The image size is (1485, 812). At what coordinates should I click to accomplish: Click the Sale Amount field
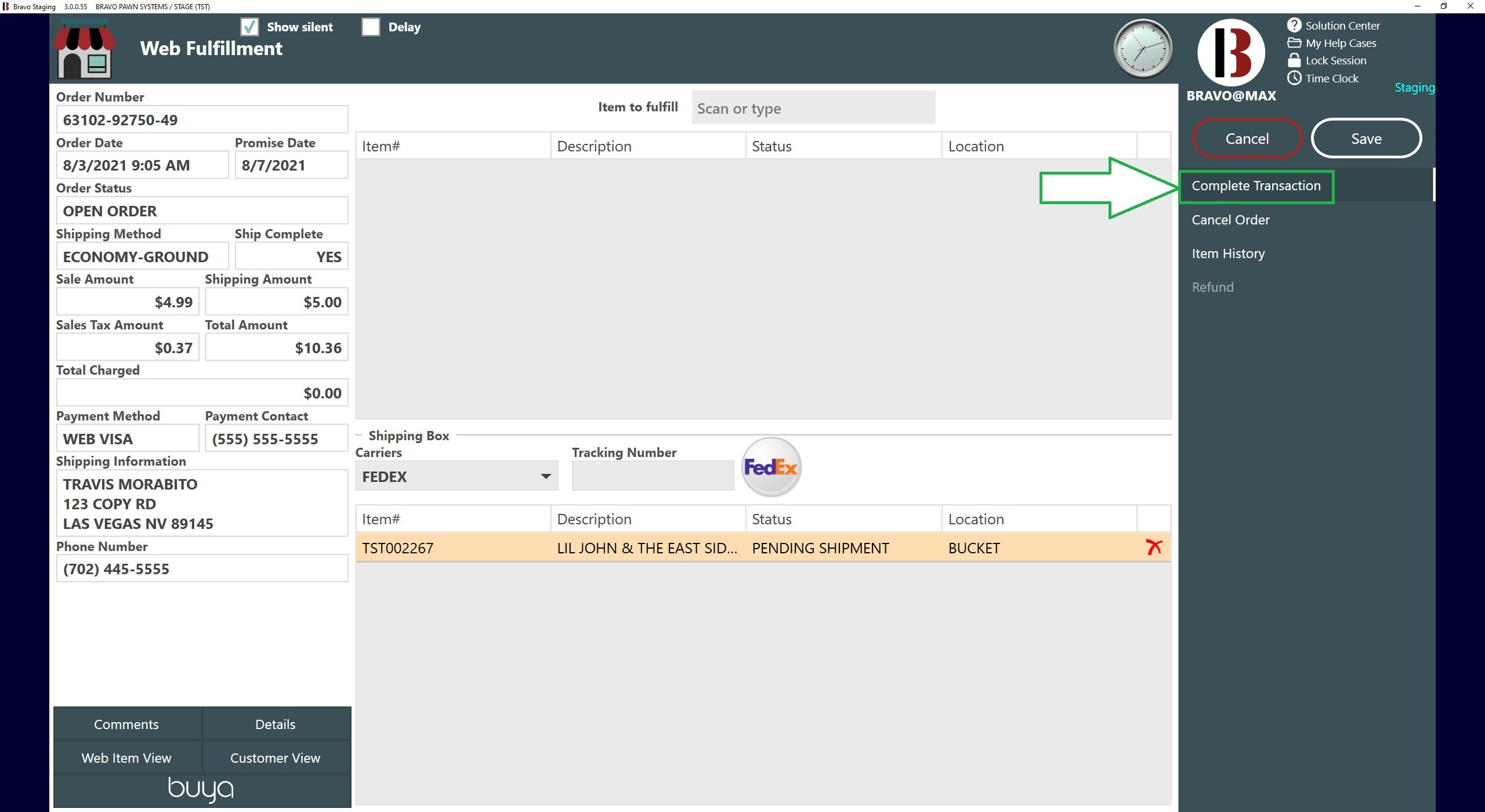[128, 302]
